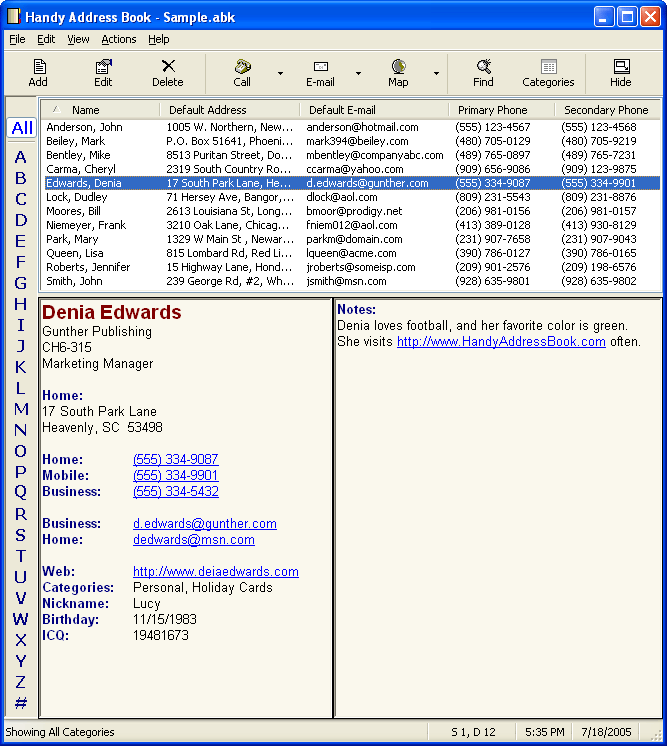Image resolution: width=667 pixels, height=746 pixels.
Task: Open the Actions menu
Action: (119, 39)
